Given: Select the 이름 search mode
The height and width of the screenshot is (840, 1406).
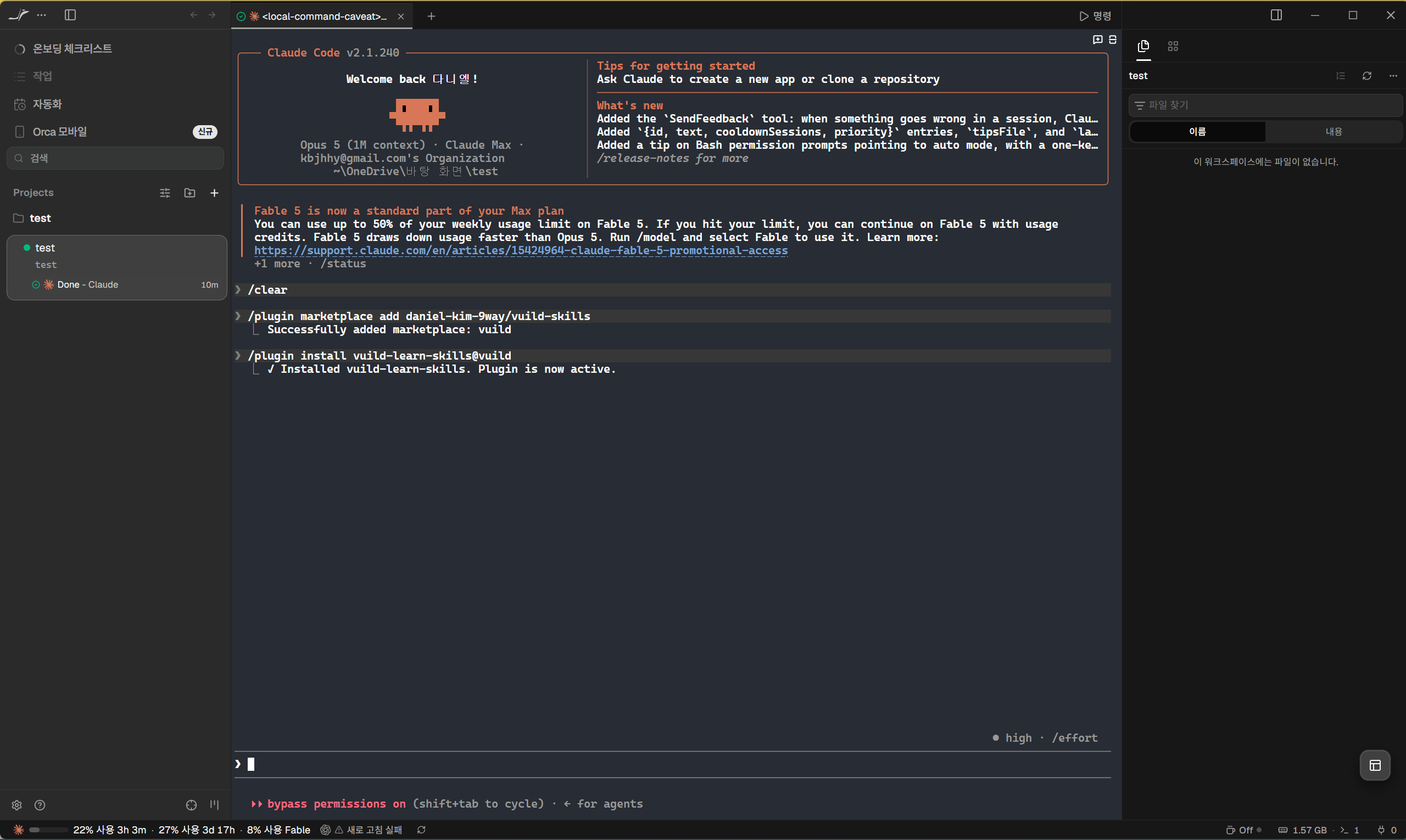Looking at the screenshot, I should (x=1198, y=132).
